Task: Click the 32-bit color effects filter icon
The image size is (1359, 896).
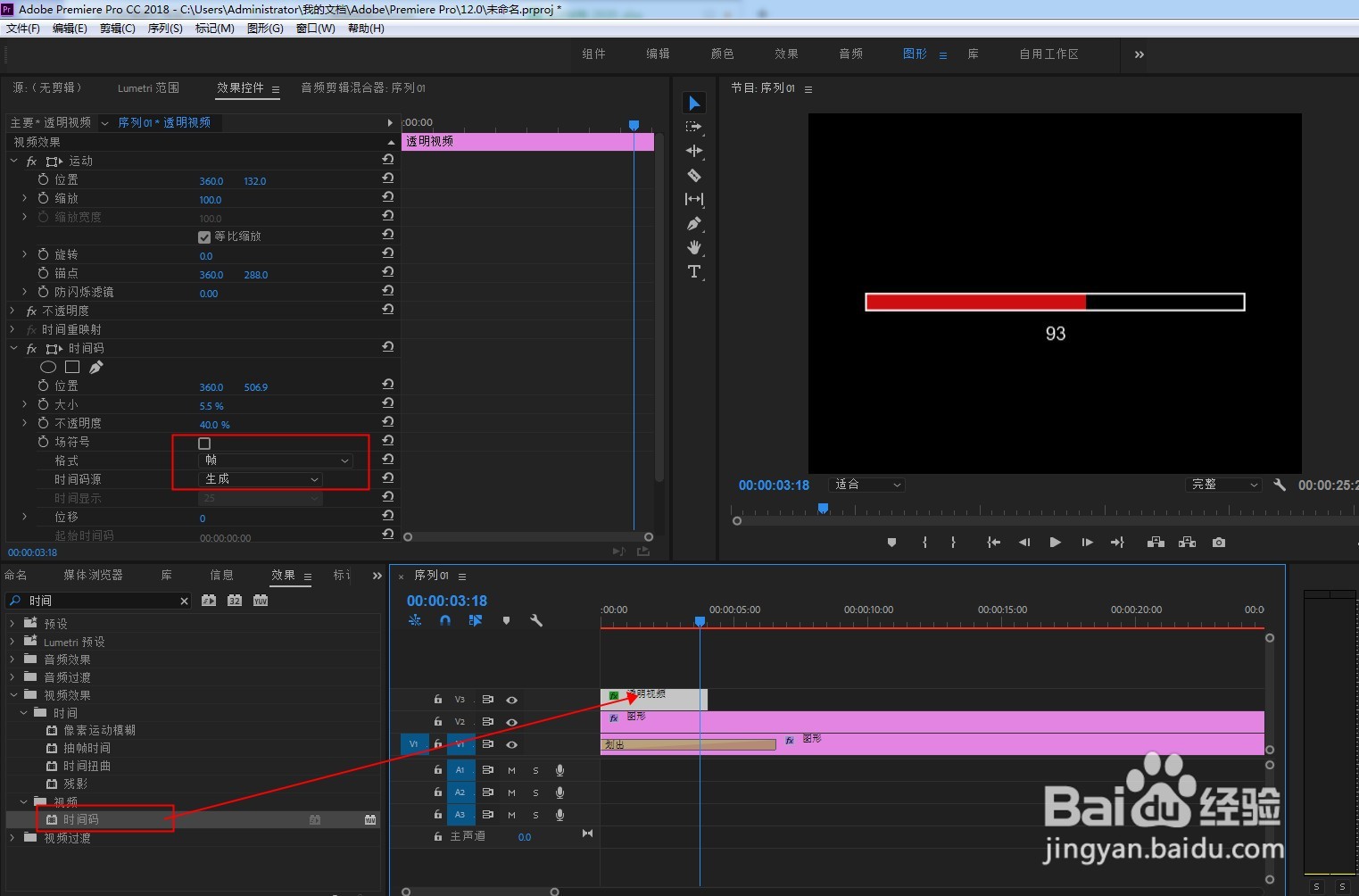Action: pyautogui.click(x=235, y=601)
